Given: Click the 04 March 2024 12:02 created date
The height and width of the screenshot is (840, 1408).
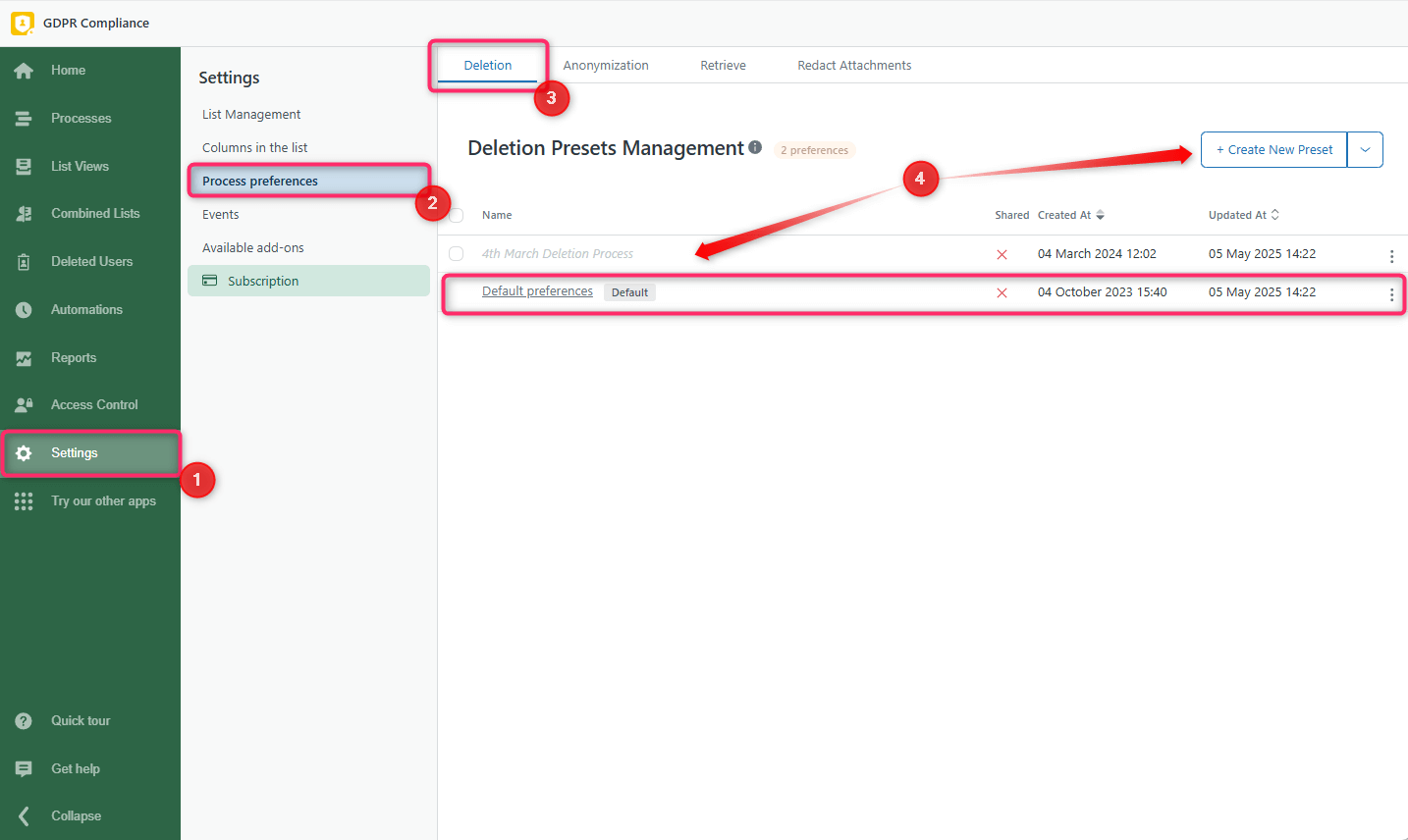Looking at the screenshot, I should 1097,254.
